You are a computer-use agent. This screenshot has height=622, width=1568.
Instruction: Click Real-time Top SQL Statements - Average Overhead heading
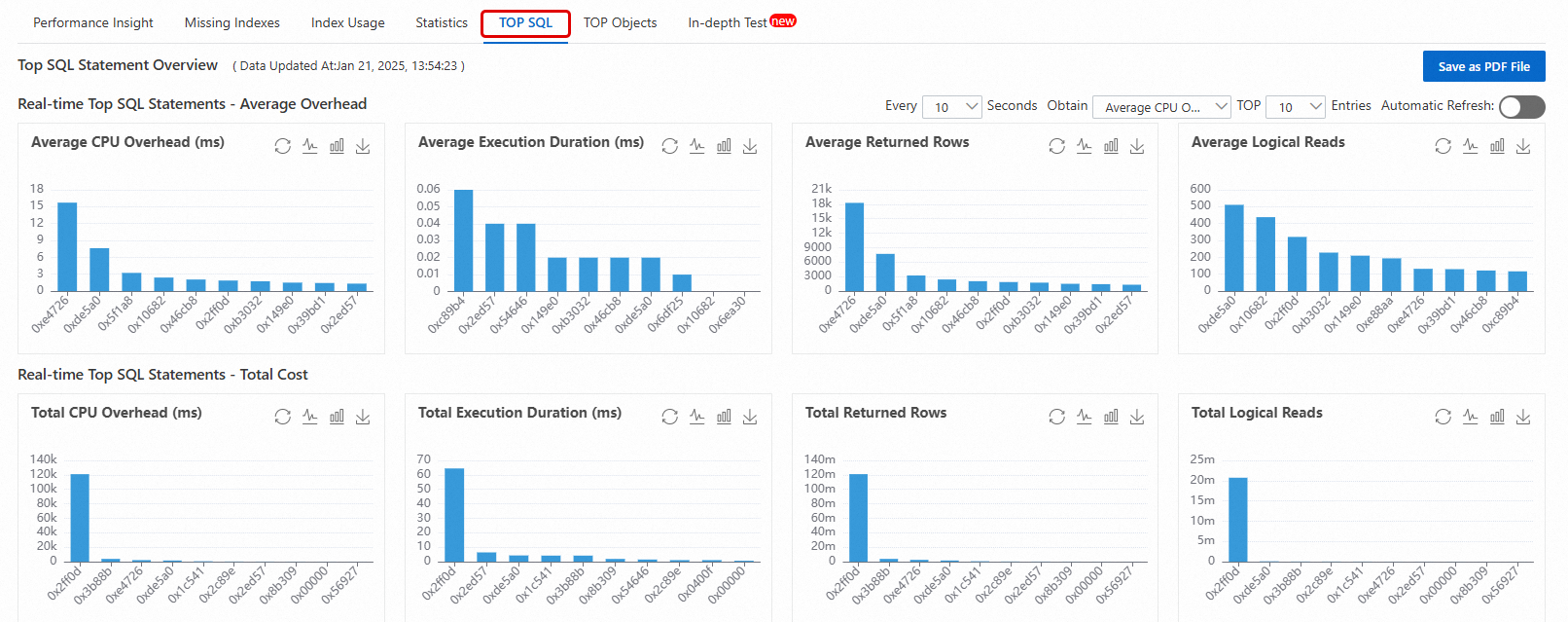point(192,104)
